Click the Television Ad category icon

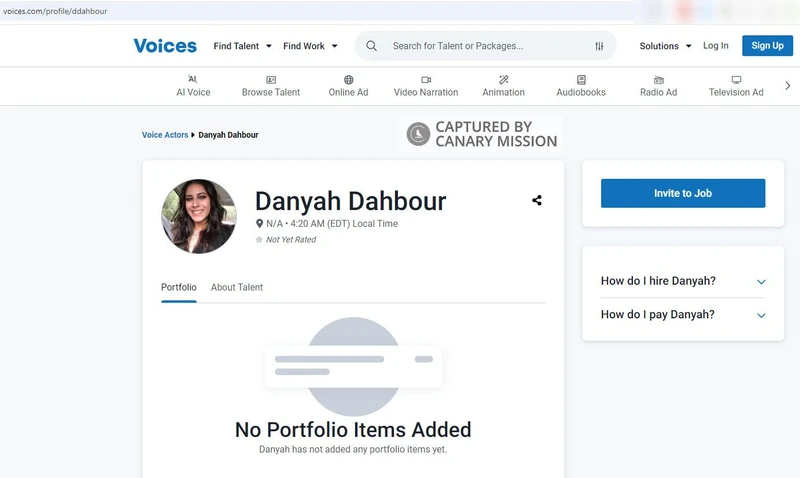coord(736,80)
